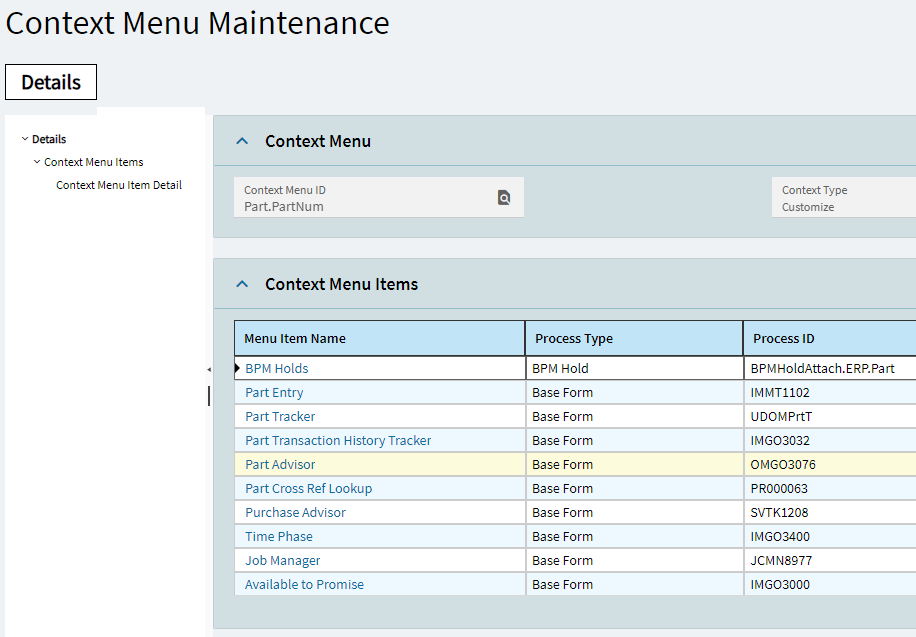The height and width of the screenshot is (637, 916).
Task: Open the BPM Holds menu item link
Action: (276, 369)
